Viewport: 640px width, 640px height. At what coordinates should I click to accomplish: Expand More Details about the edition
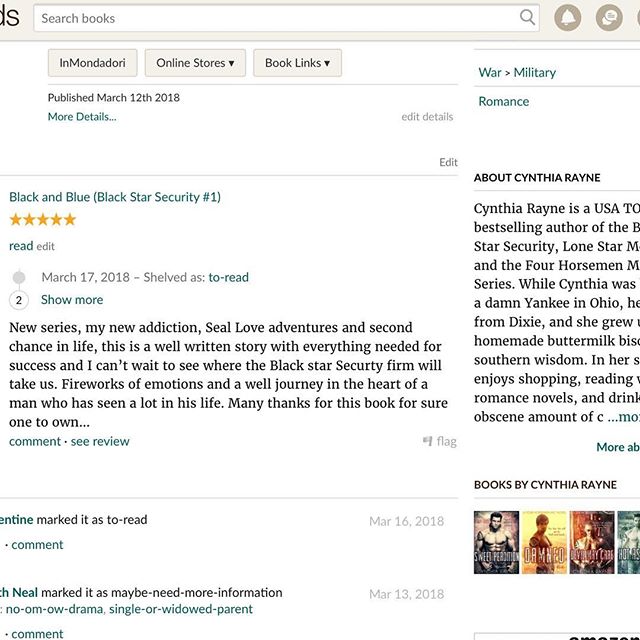pyautogui.click(x=82, y=117)
